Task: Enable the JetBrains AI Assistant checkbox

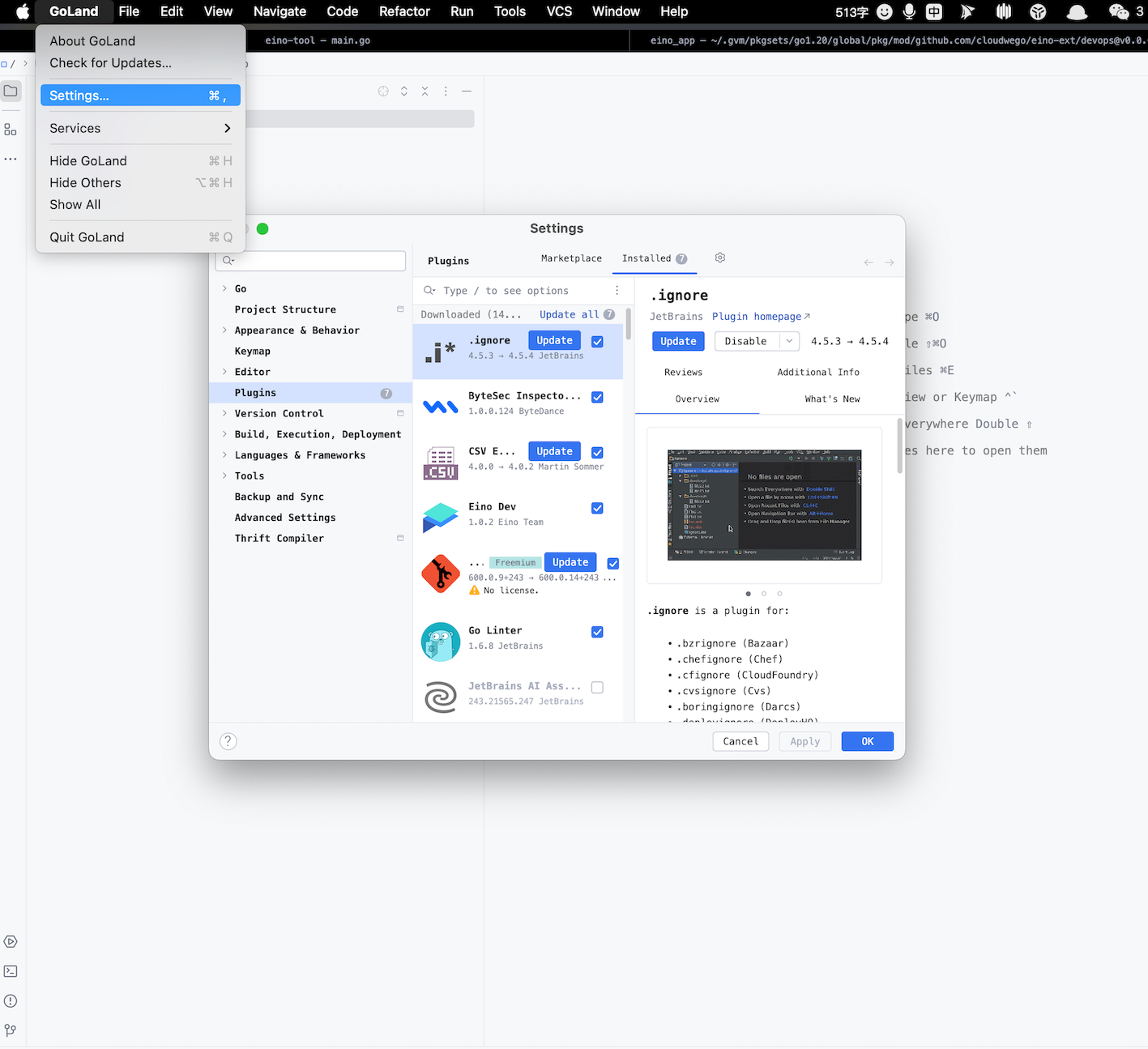Action: coord(597,687)
